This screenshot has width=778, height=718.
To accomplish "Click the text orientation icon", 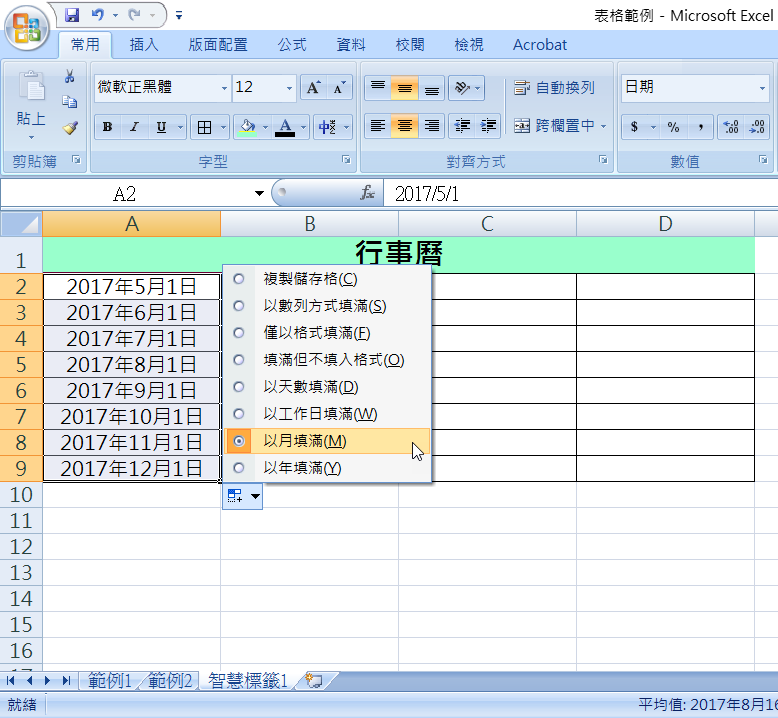I will click(x=461, y=88).
